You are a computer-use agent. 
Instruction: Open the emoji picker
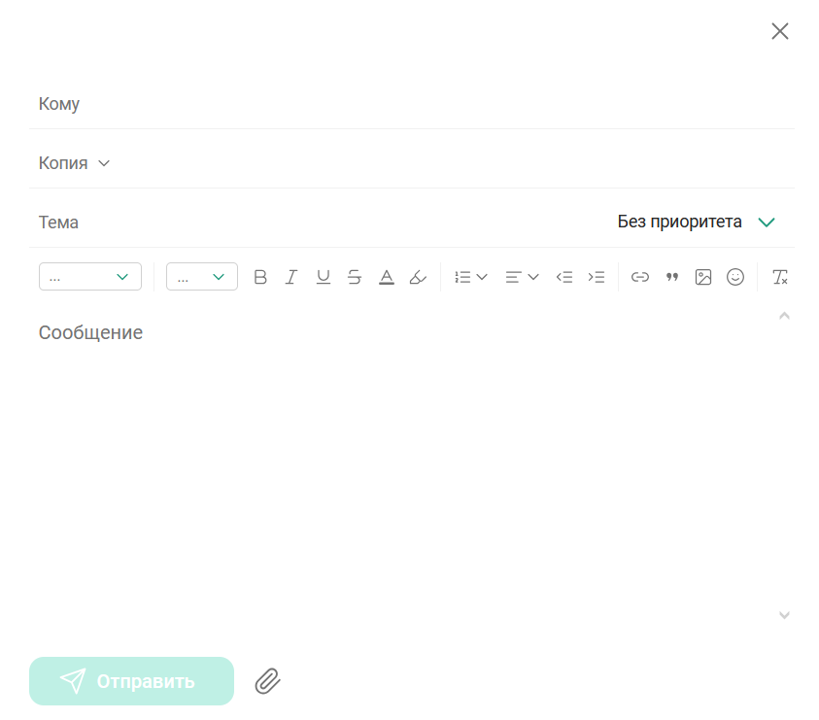tap(735, 277)
